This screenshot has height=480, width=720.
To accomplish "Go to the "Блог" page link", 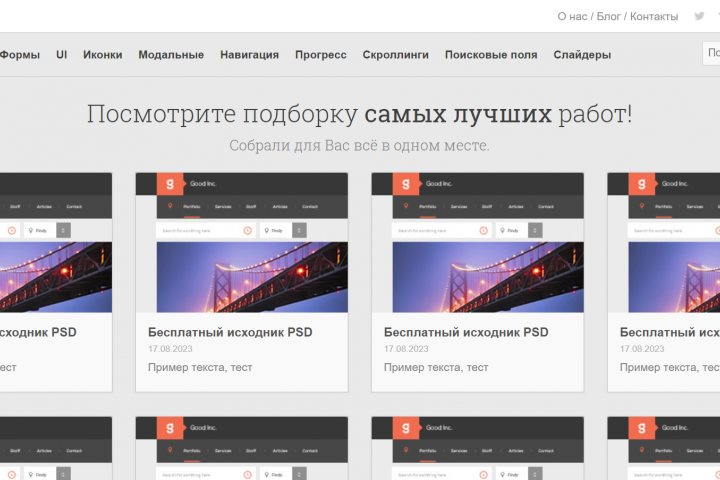I will pyautogui.click(x=608, y=17).
